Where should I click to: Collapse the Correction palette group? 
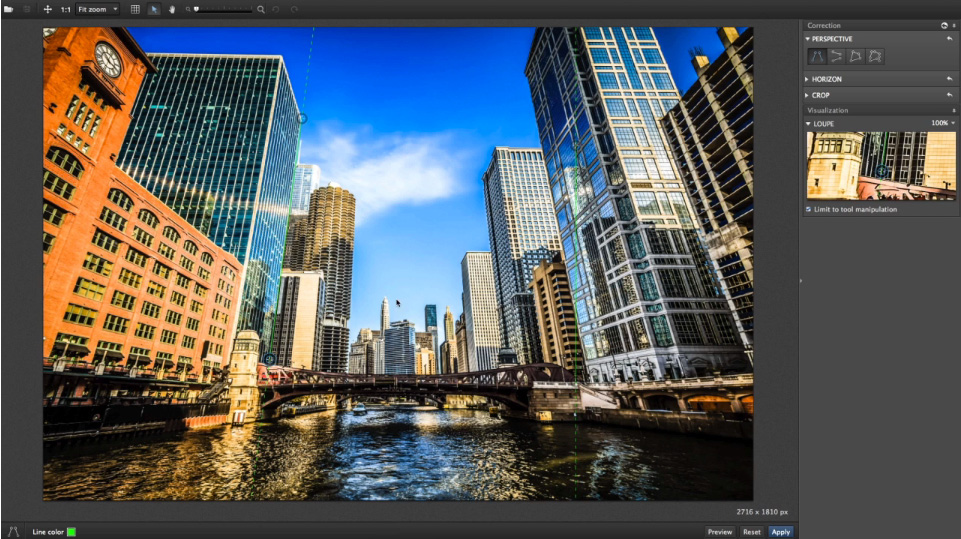tap(954, 26)
